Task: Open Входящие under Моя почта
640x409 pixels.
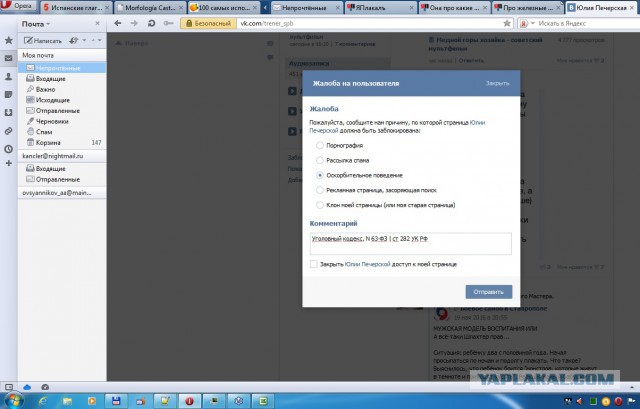Action: [x=62, y=78]
